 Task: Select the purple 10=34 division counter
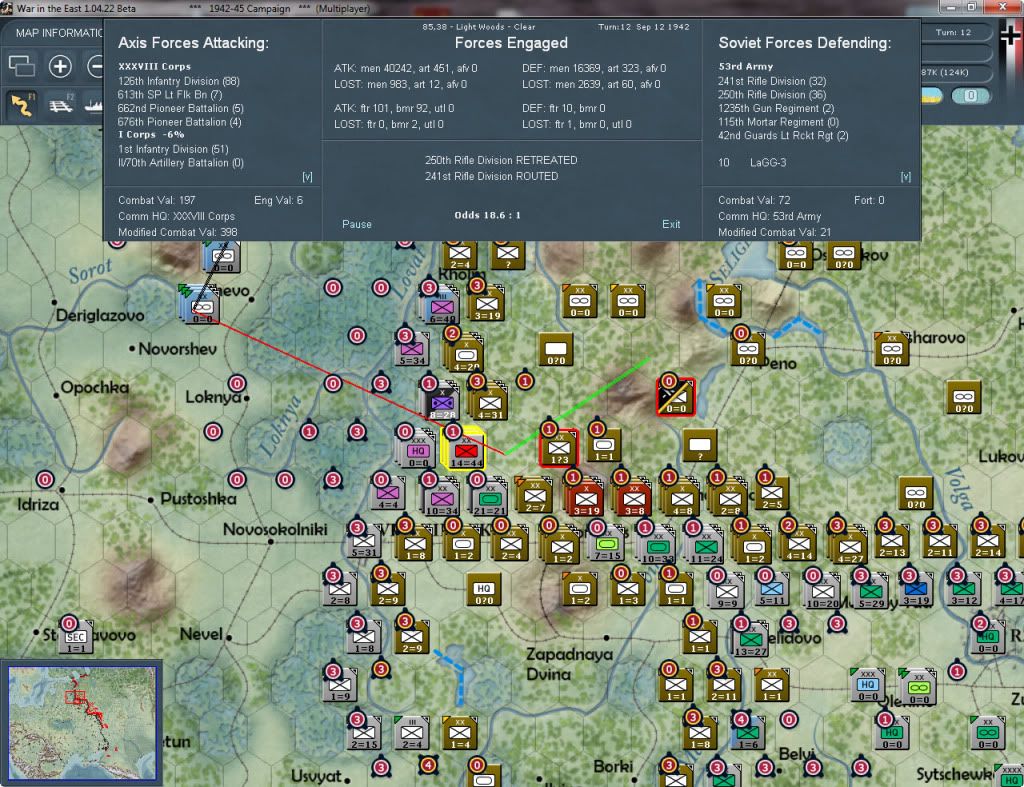pyautogui.click(x=441, y=498)
